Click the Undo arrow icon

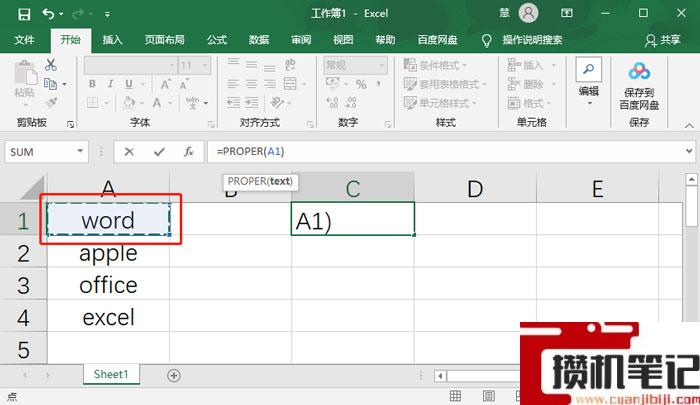(x=48, y=14)
